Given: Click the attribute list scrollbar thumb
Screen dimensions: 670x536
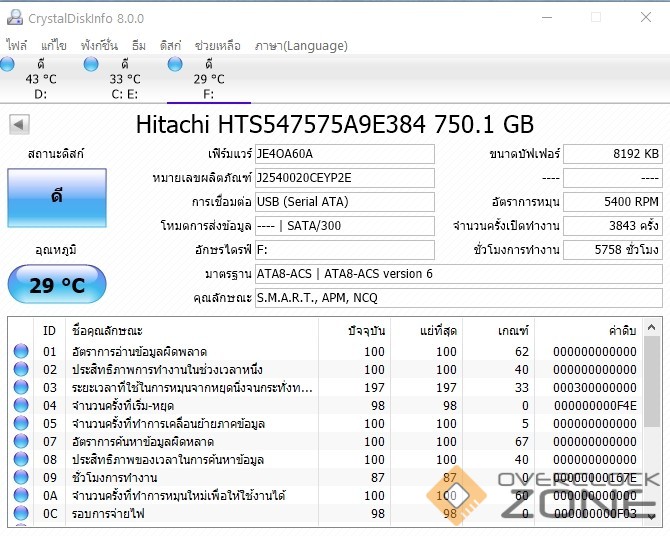Looking at the screenshot, I should (652, 381).
